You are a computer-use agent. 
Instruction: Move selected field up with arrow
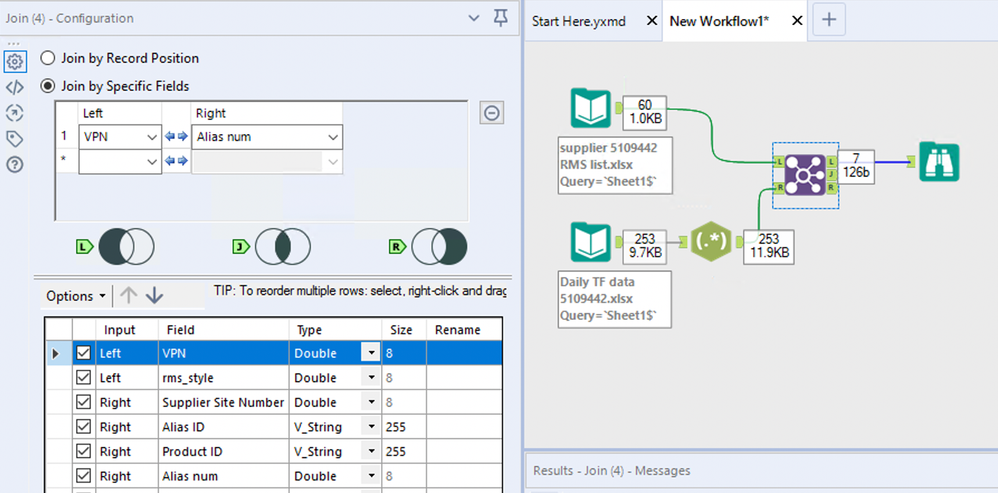click(129, 295)
